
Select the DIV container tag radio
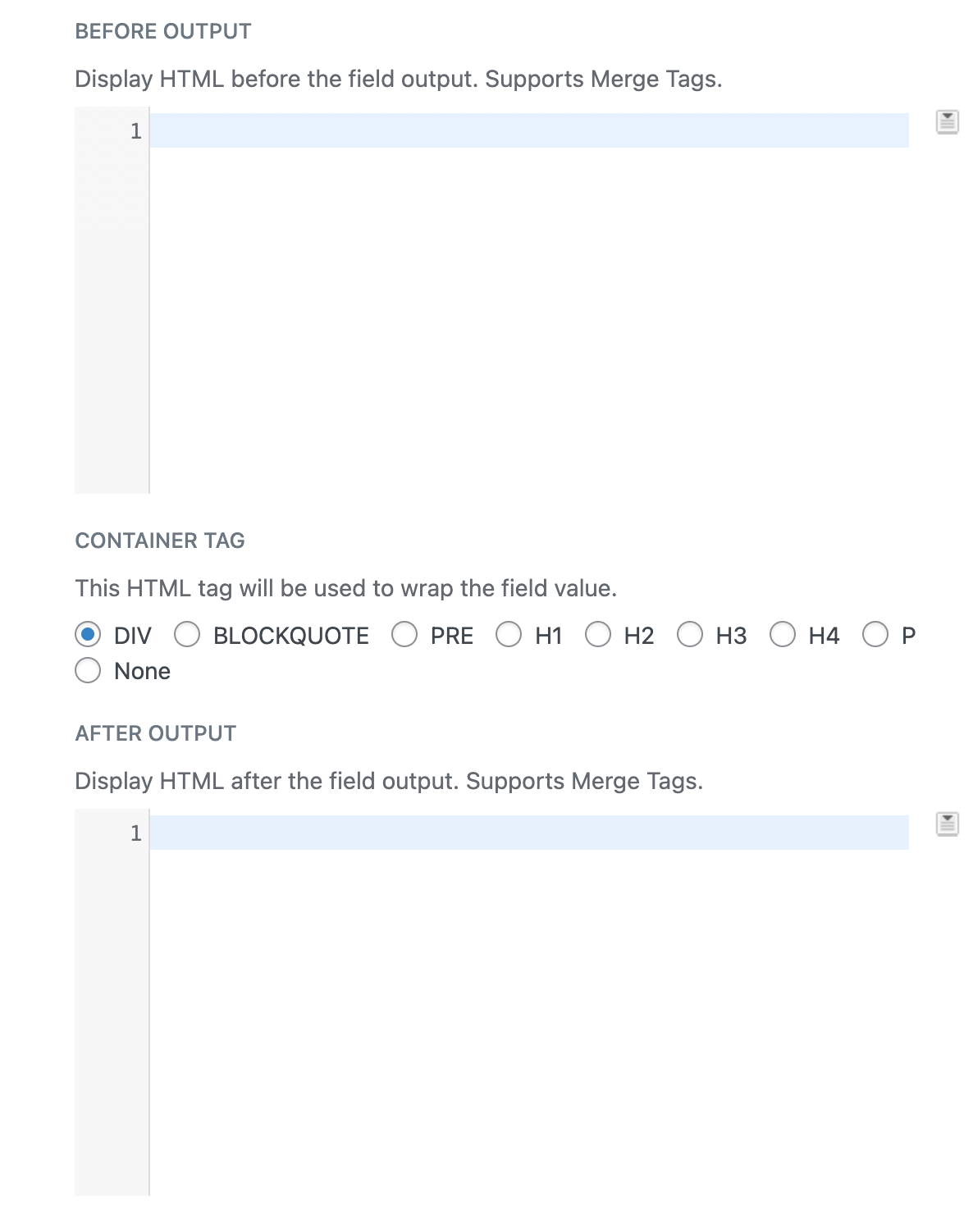pos(88,635)
